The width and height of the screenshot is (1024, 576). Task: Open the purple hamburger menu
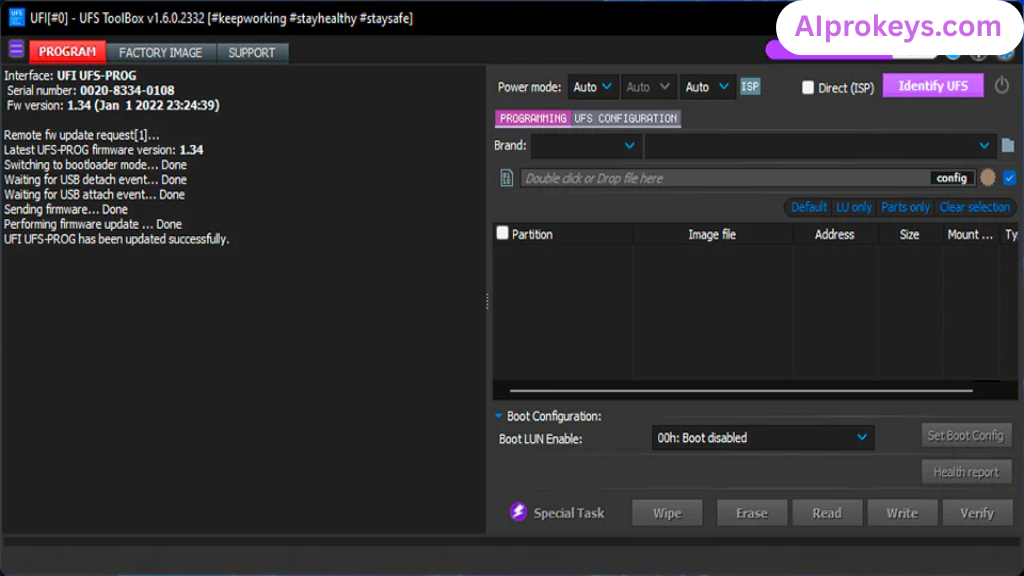pyautogui.click(x=16, y=50)
